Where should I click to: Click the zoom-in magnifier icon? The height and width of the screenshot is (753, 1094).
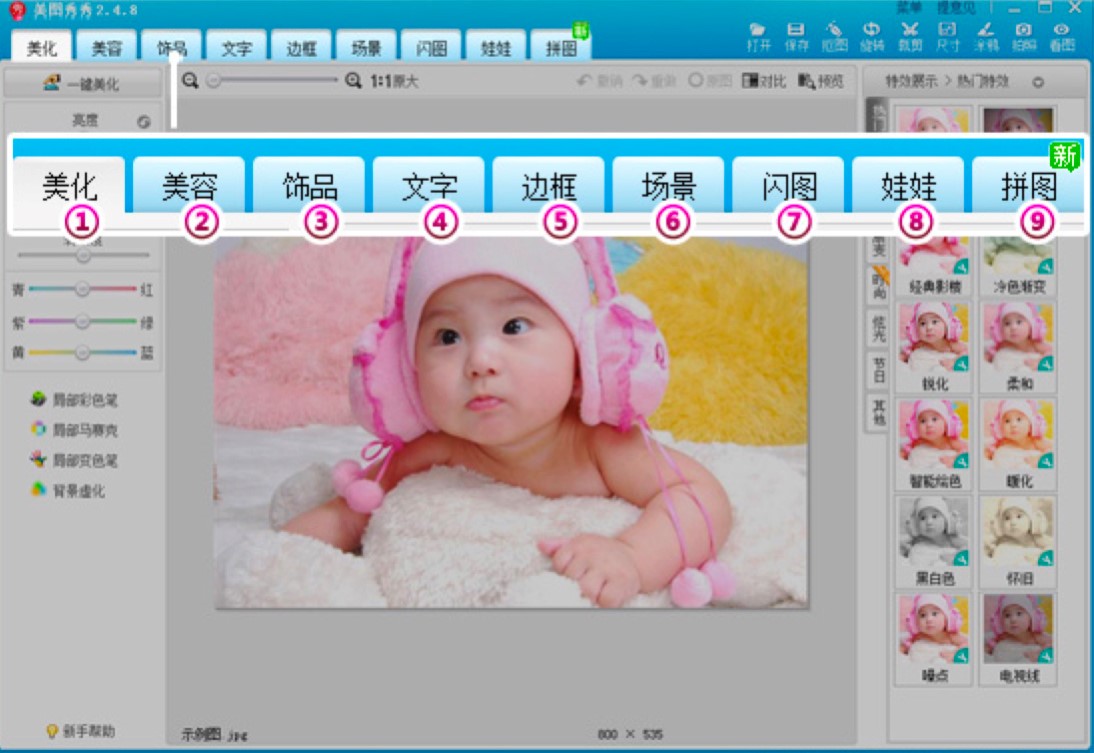click(353, 81)
